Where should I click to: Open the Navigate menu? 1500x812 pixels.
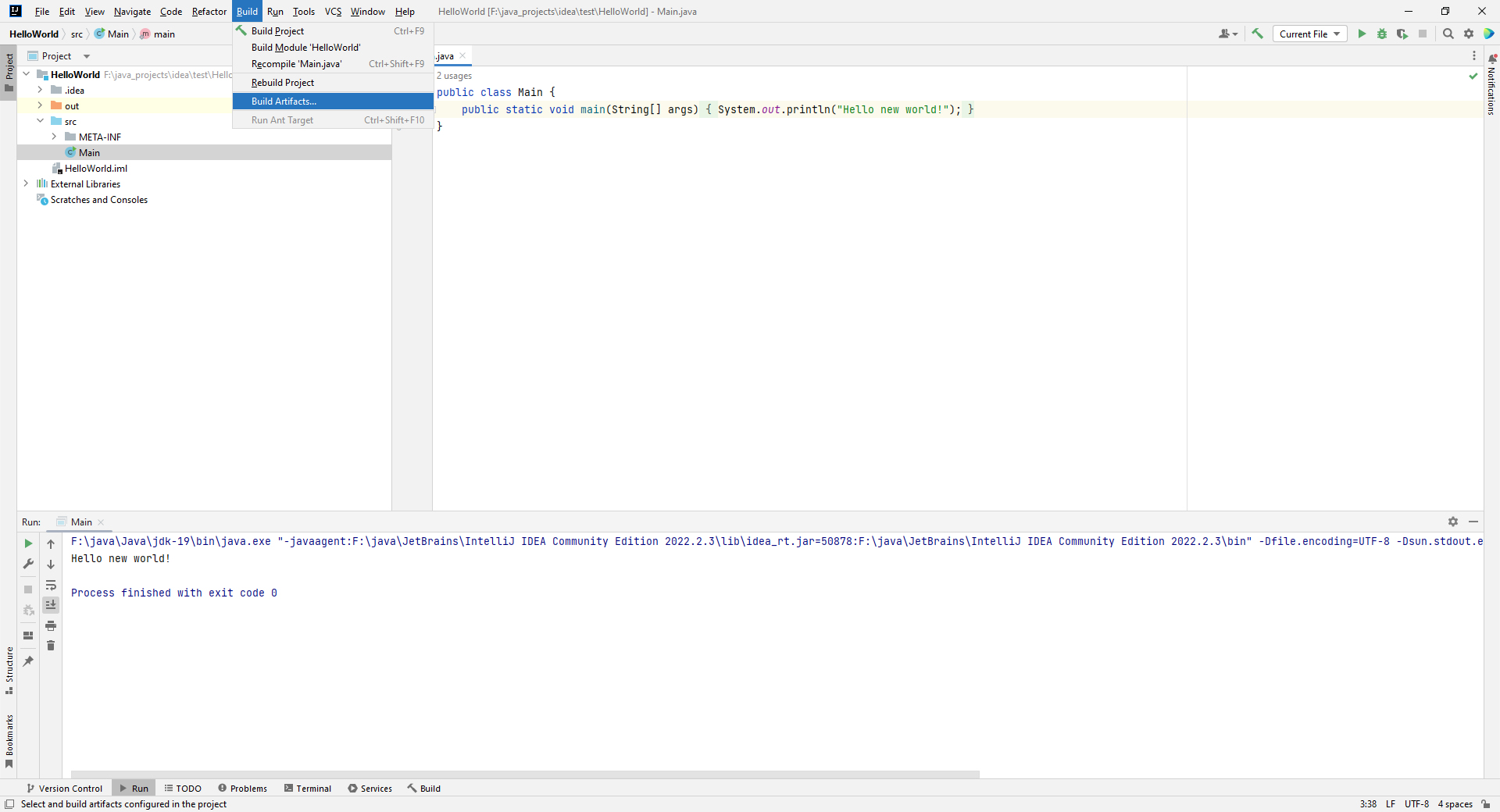[132, 12]
